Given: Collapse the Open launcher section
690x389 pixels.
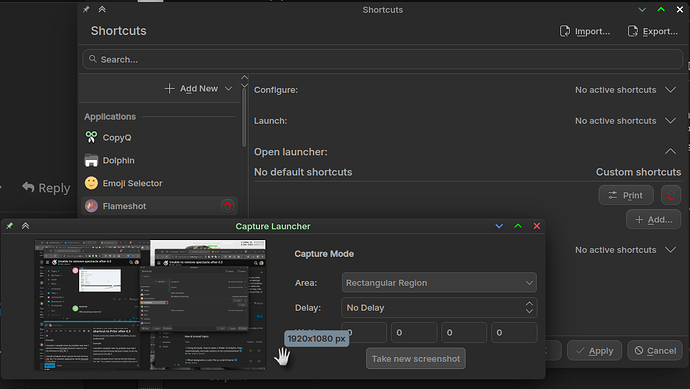Looking at the screenshot, I should (x=670, y=151).
